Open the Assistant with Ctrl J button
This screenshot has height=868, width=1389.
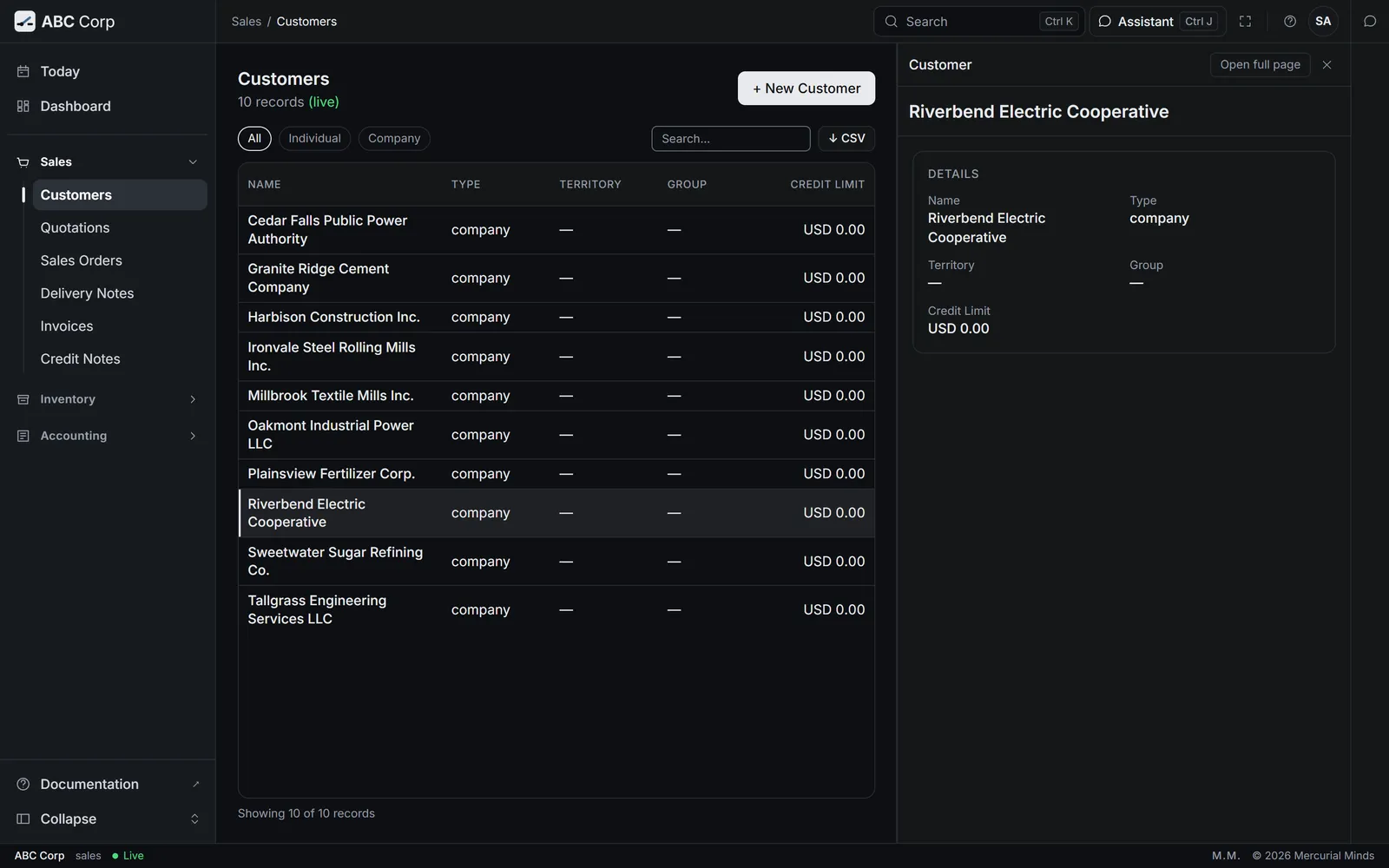(1157, 22)
